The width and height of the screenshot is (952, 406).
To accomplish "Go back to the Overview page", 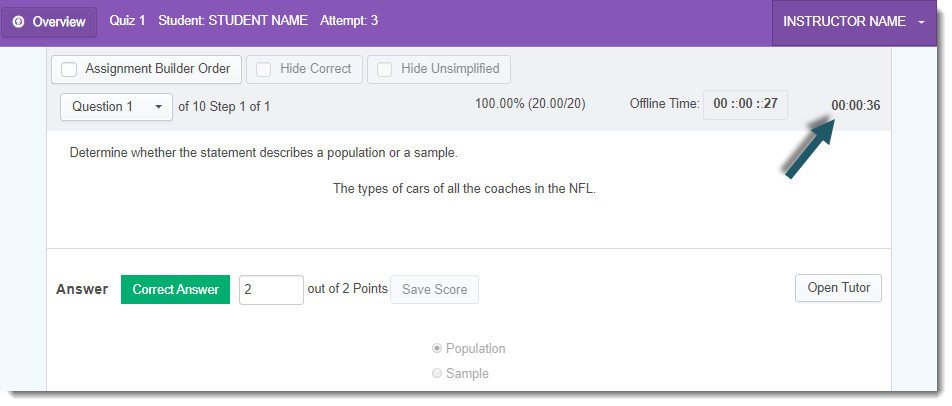I will (49, 22).
